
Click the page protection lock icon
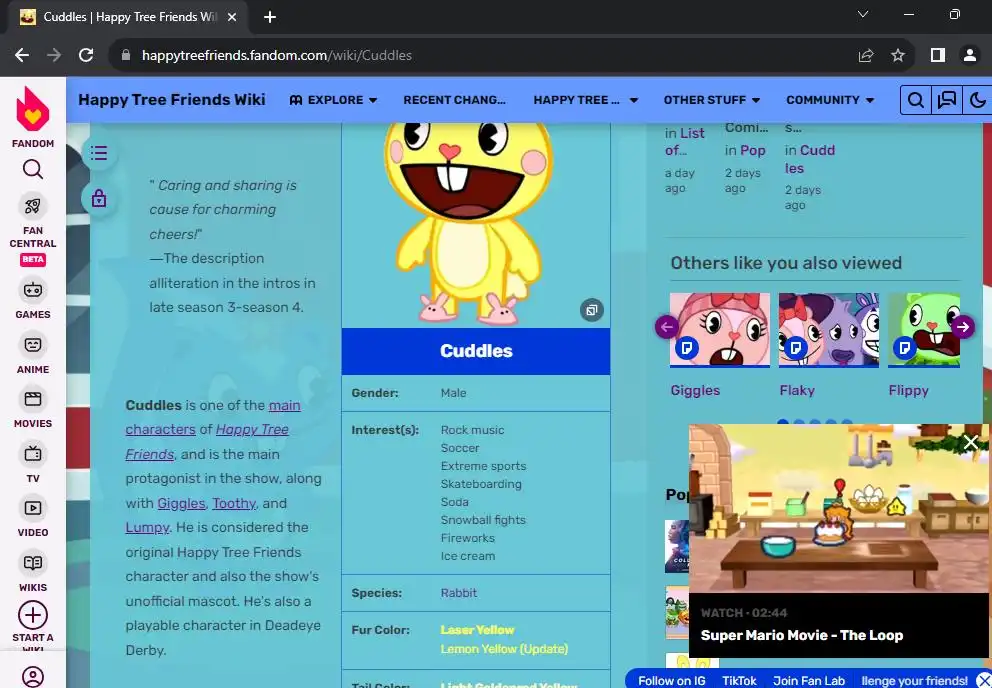pos(99,198)
